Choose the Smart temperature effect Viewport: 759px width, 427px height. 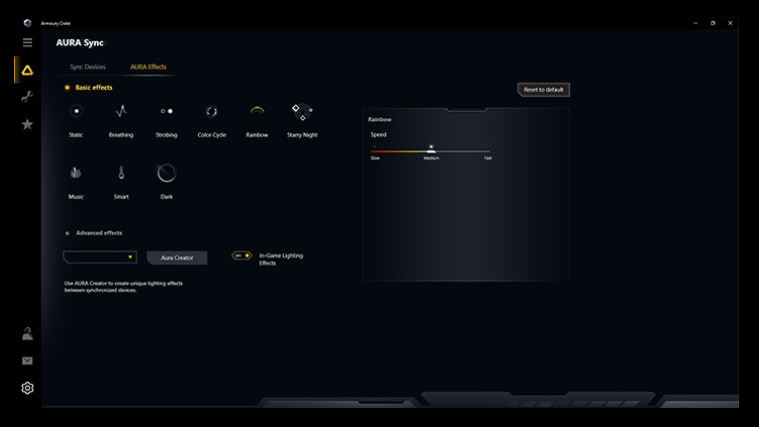tap(121, 173)
